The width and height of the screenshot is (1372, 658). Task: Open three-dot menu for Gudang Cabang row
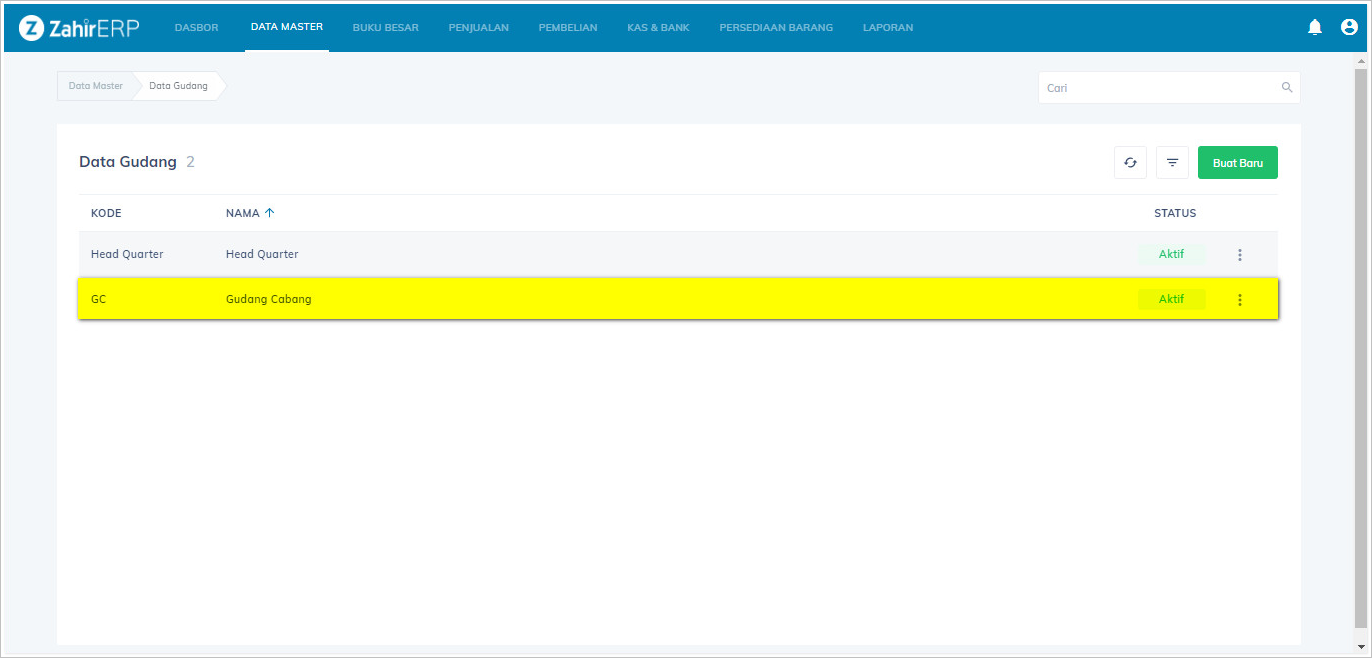[x=1240, y=300]
